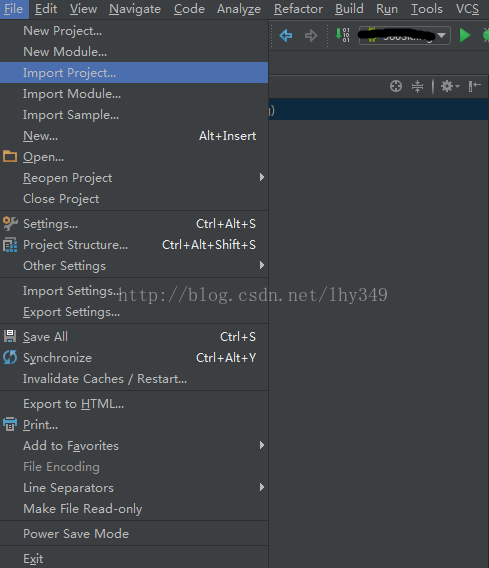This screenshot has height=568, width=489.
Task: Run the app with green play icon
Action: 465,35
